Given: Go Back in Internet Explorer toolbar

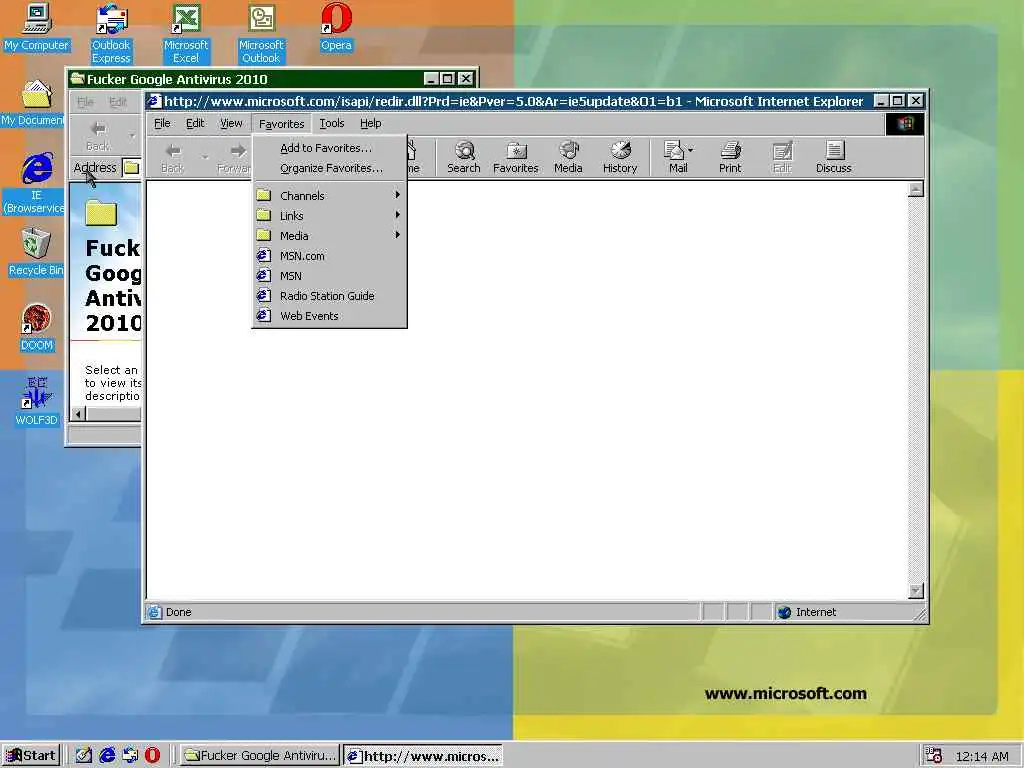Looking at the screenshot, I should [x=172, y=157].
